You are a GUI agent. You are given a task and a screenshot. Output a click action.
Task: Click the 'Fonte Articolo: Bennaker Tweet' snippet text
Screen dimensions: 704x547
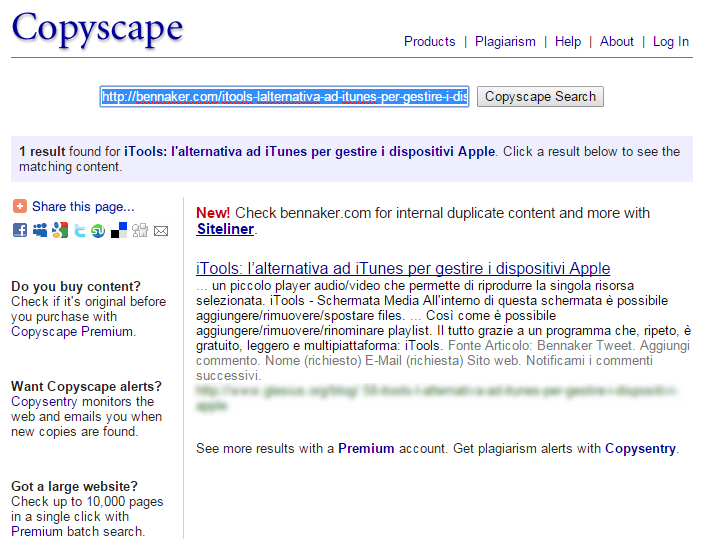point(542,345)
